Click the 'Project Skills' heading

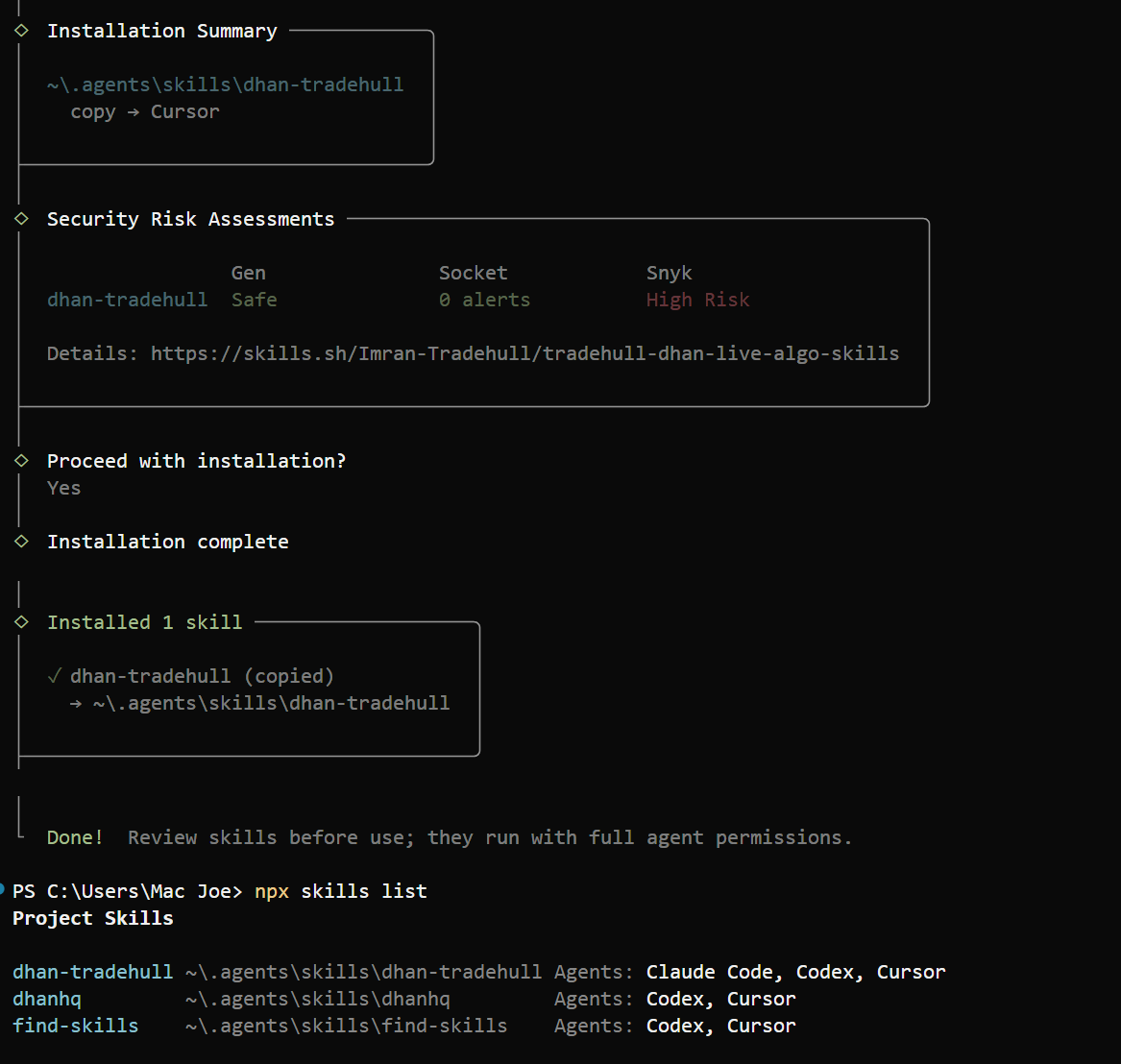point(93,918)
